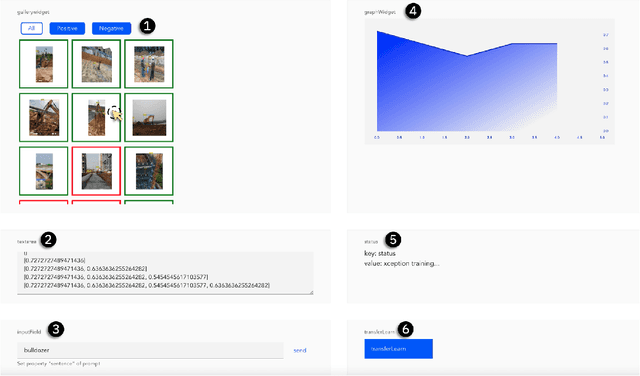
Task: Click the longest four-value accuracy list line
Action: [147, 285]
